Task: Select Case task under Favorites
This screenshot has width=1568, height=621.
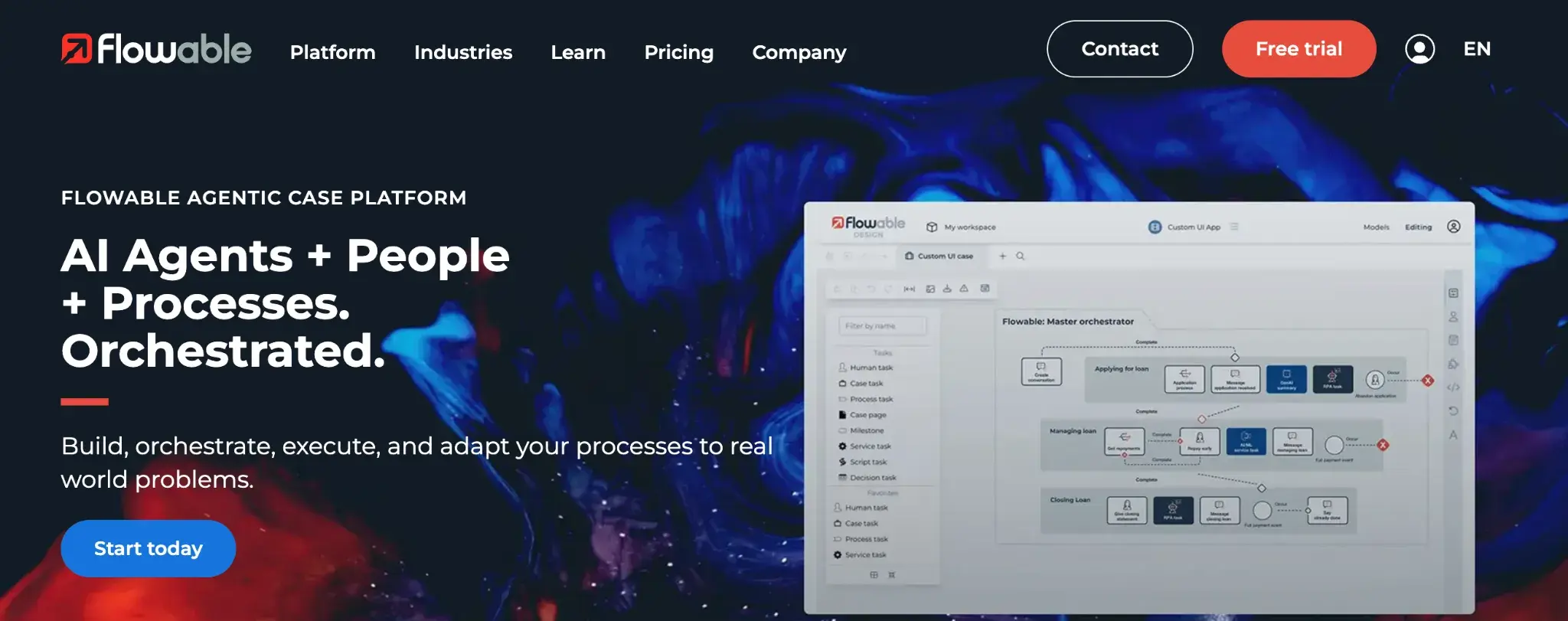Action: click(856, 524)
